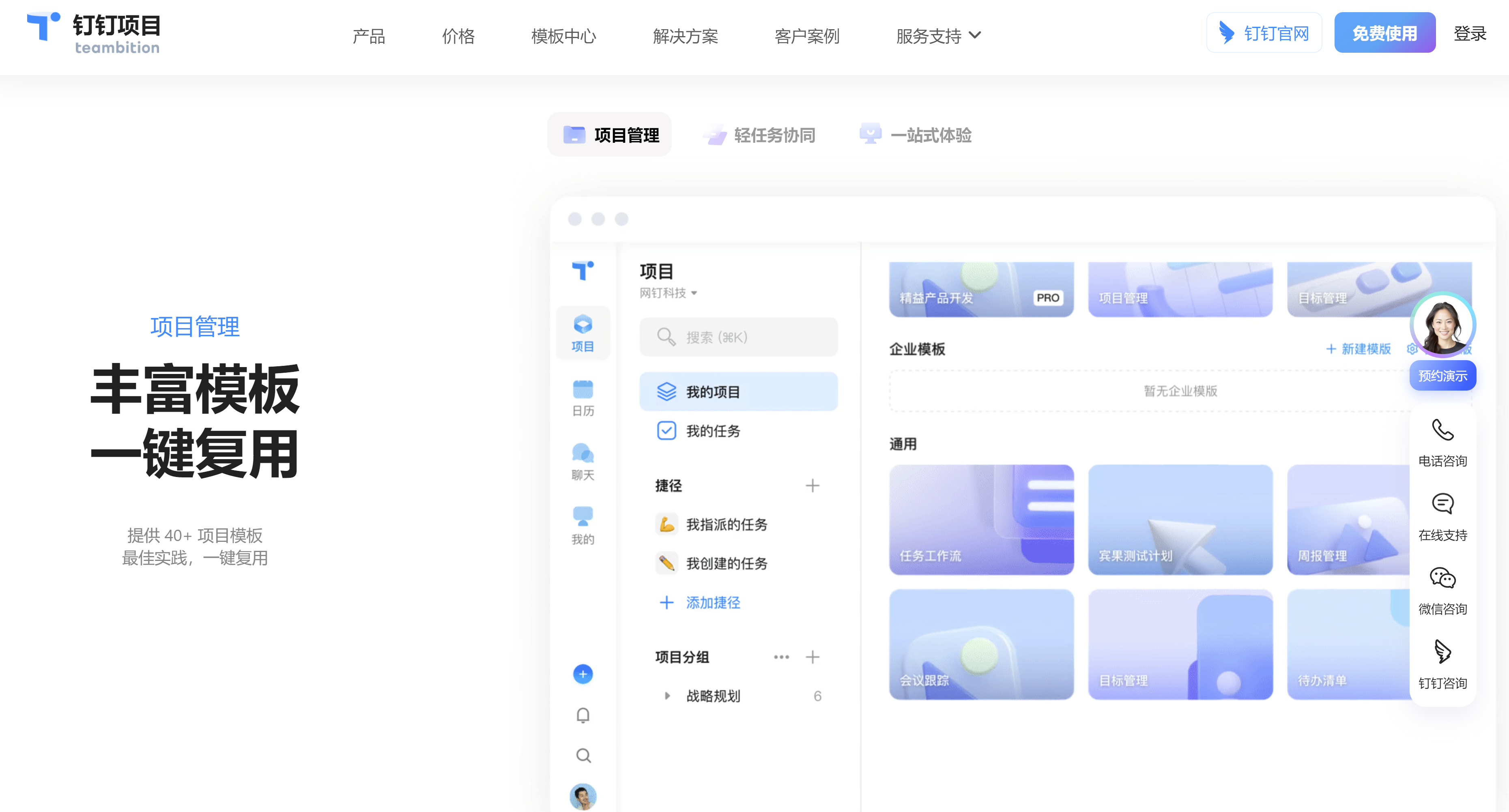Click the settings gear next to 新建模版
The height and width of the screenshot is (812, 1509).
point(1412,349)
